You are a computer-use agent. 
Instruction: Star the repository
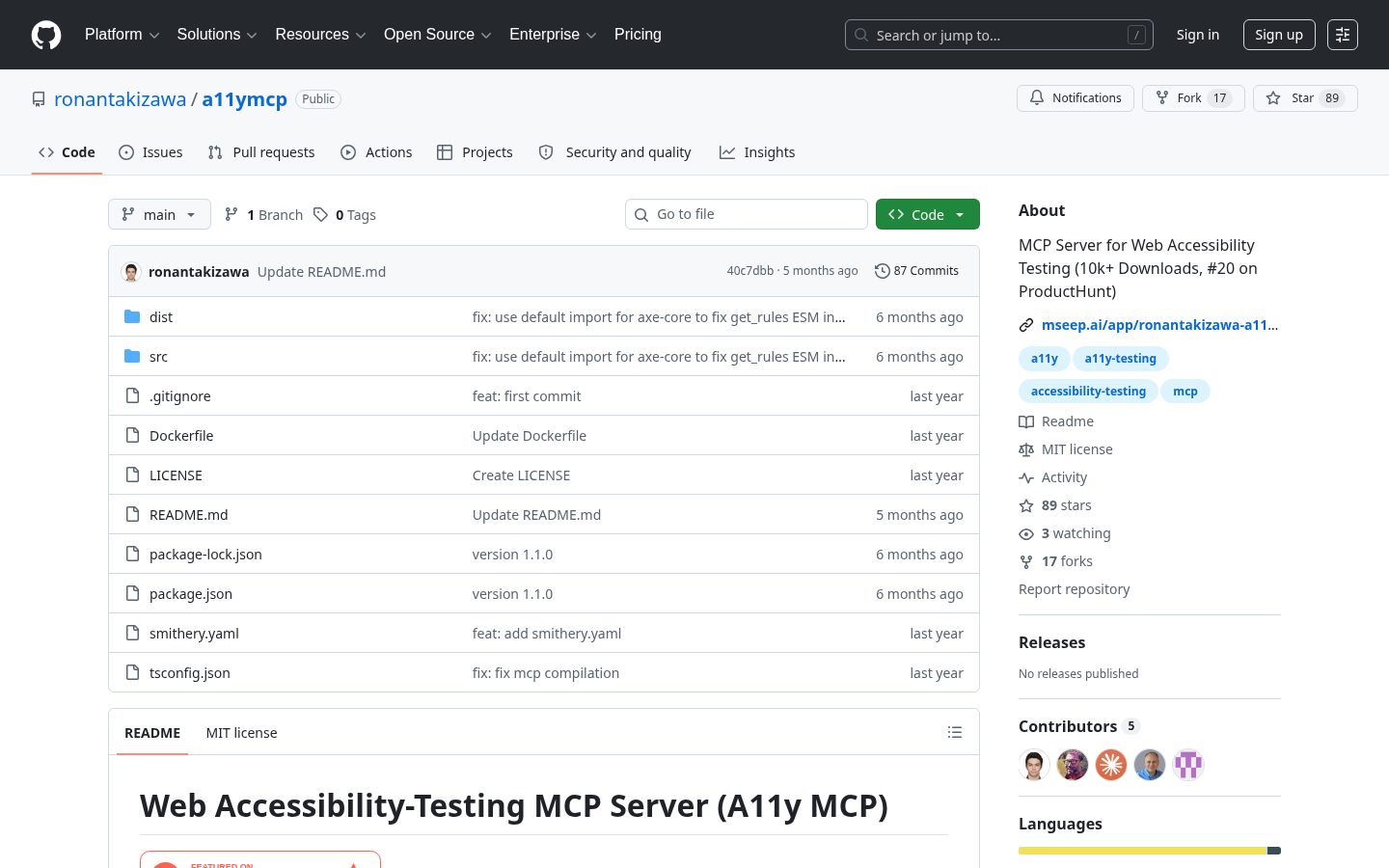[1305, 98]
